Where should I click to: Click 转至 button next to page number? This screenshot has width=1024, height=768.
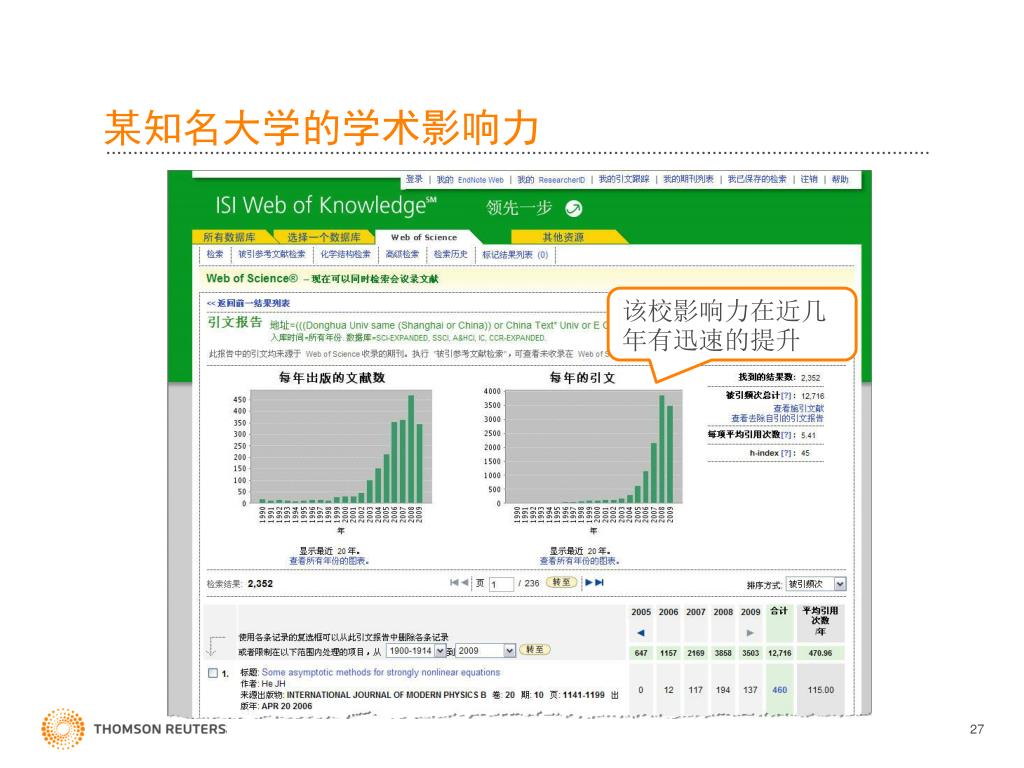point(561,583)
